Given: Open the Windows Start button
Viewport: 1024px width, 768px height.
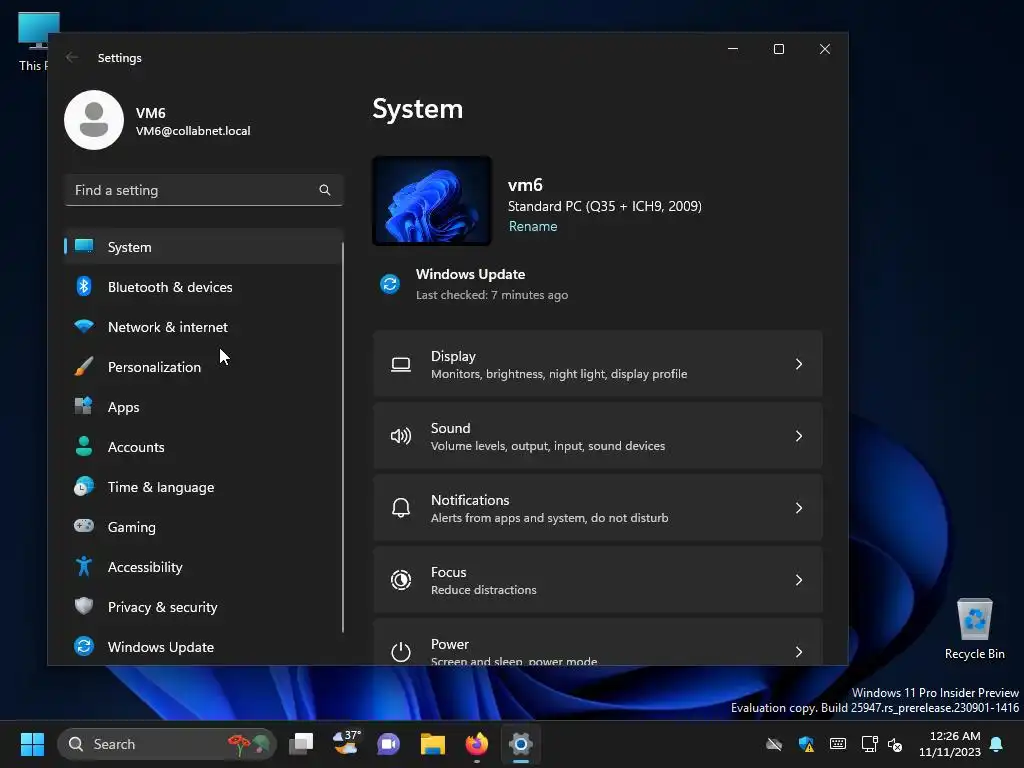Looking at the screenshot, I should pos(32,744).
